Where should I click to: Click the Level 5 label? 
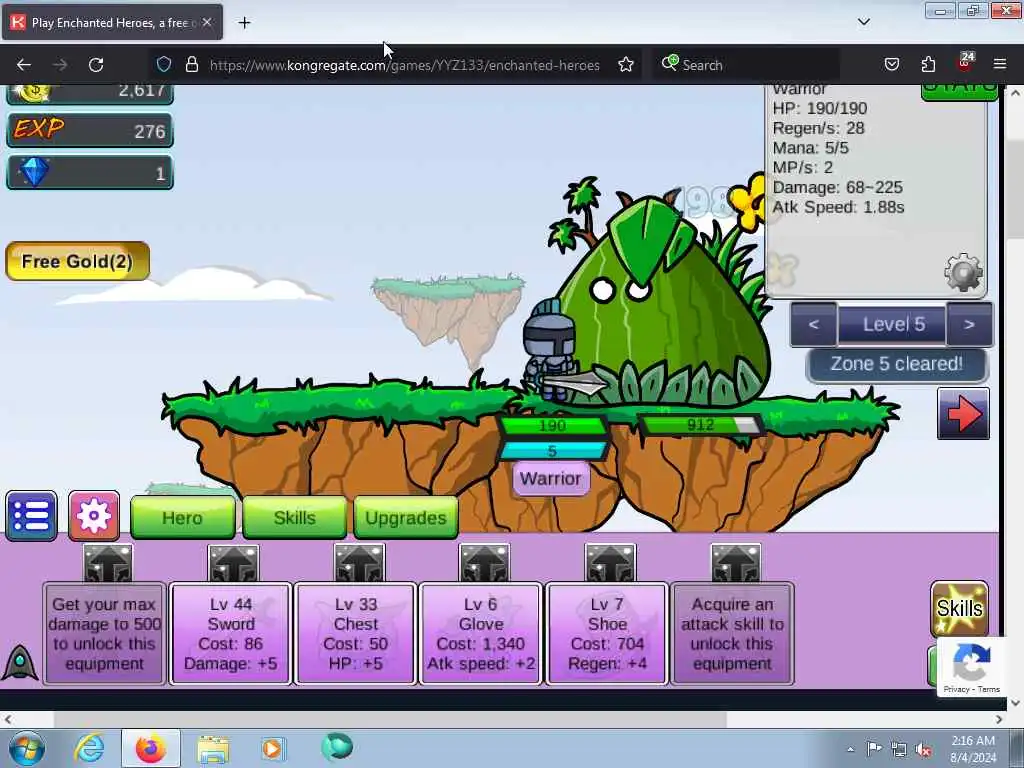[x=892, y=325]
